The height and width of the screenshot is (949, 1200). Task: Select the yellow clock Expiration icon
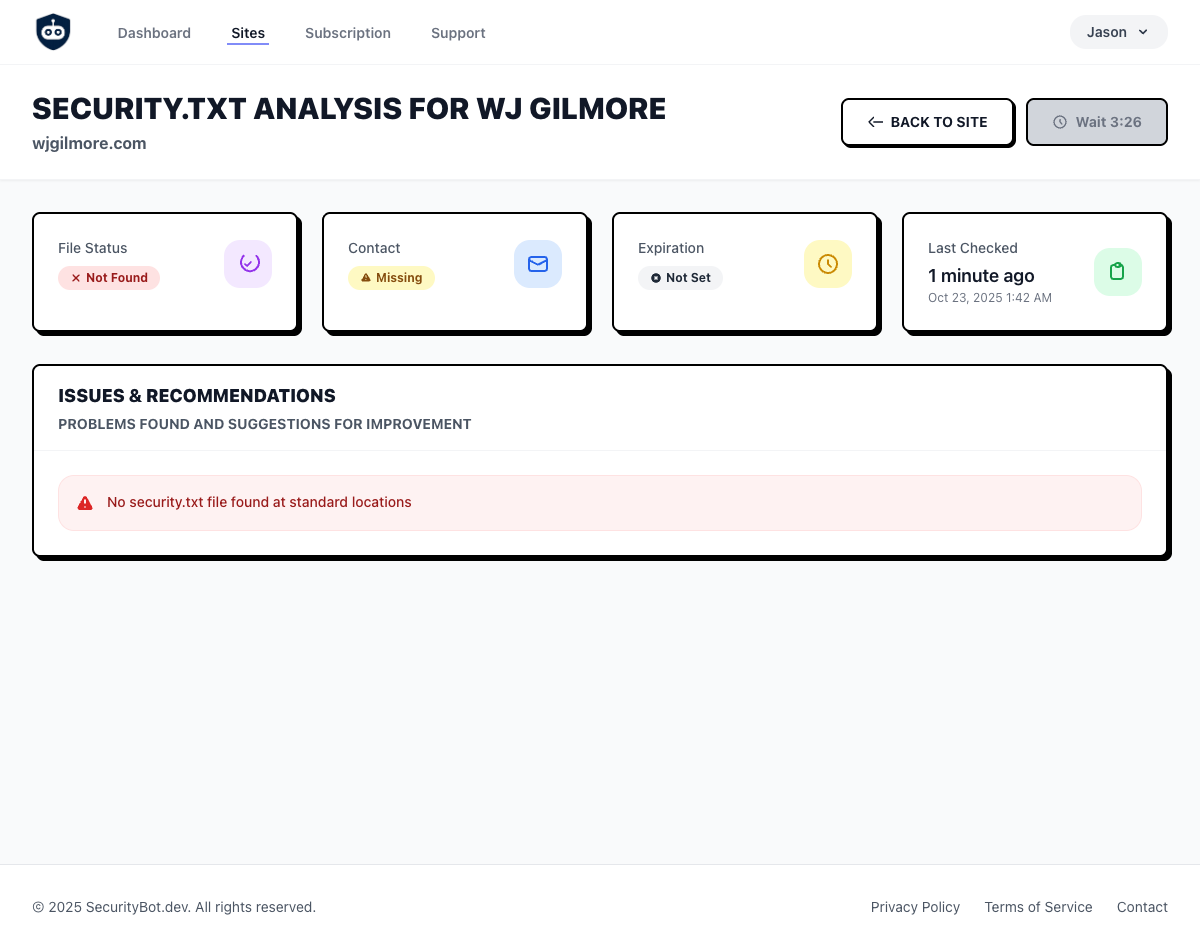(x=828, y=264)
